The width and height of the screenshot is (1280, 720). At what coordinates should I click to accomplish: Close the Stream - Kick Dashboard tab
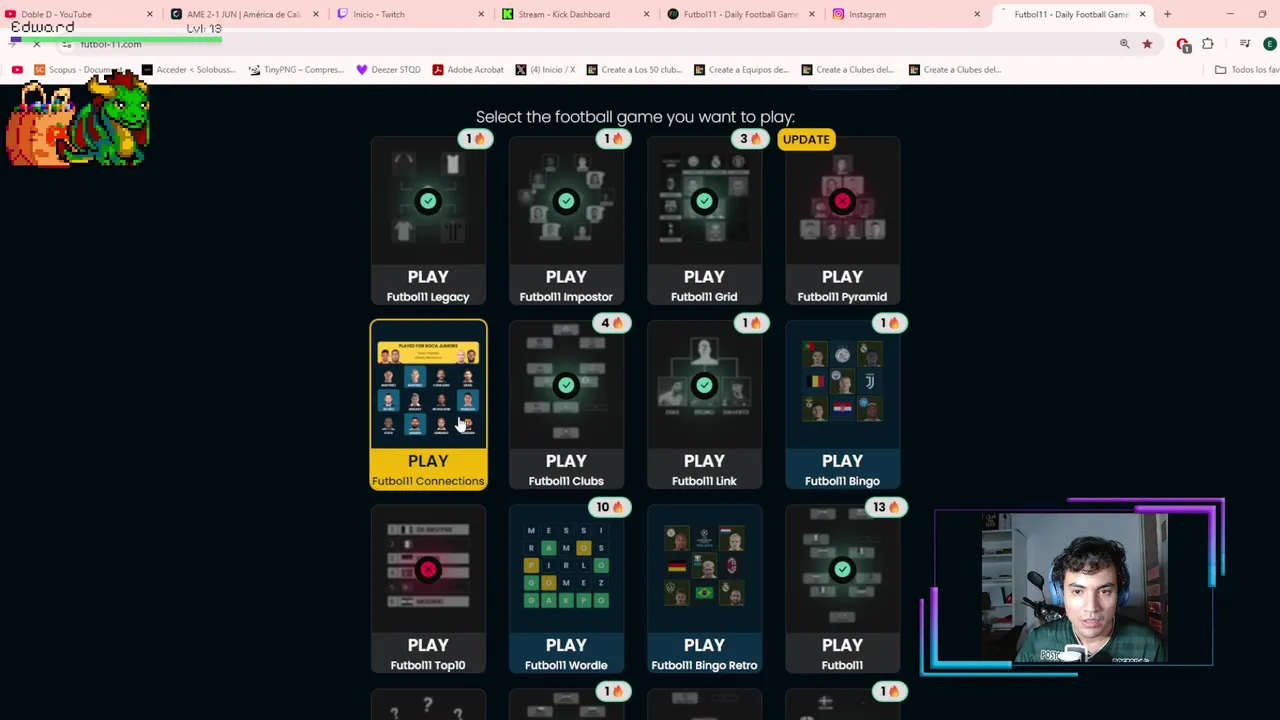646,14
